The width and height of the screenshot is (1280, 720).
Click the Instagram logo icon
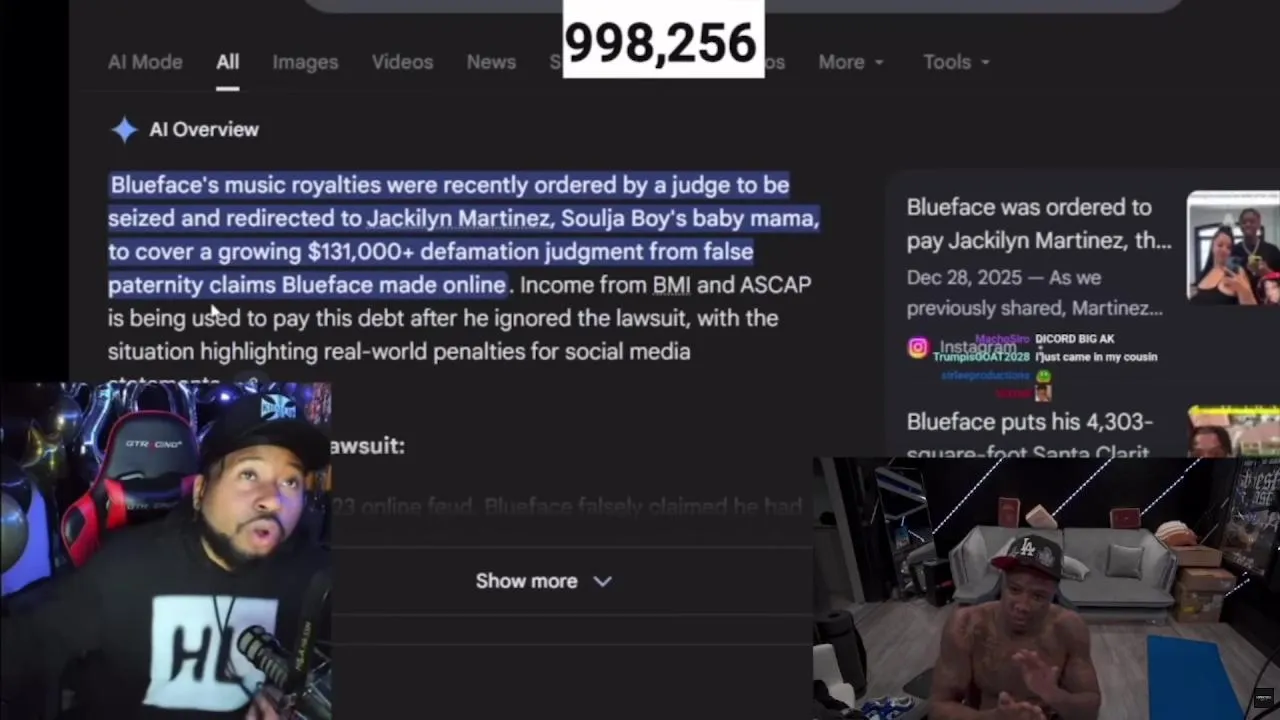coord(918,347)
